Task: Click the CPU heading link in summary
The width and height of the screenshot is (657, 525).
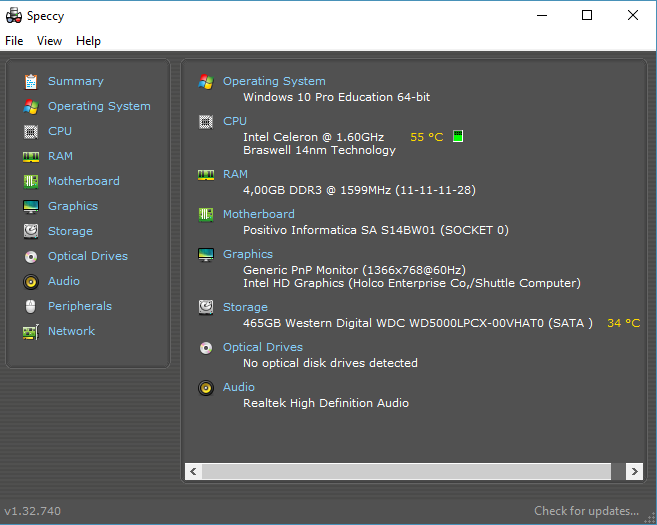Action: [x=235, y=121]
